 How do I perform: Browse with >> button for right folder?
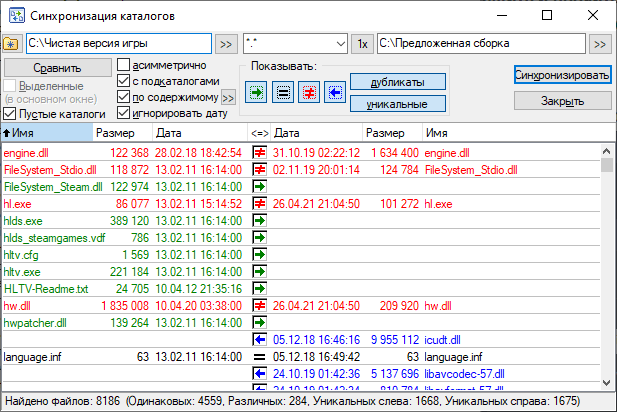[x=599, y=45]
